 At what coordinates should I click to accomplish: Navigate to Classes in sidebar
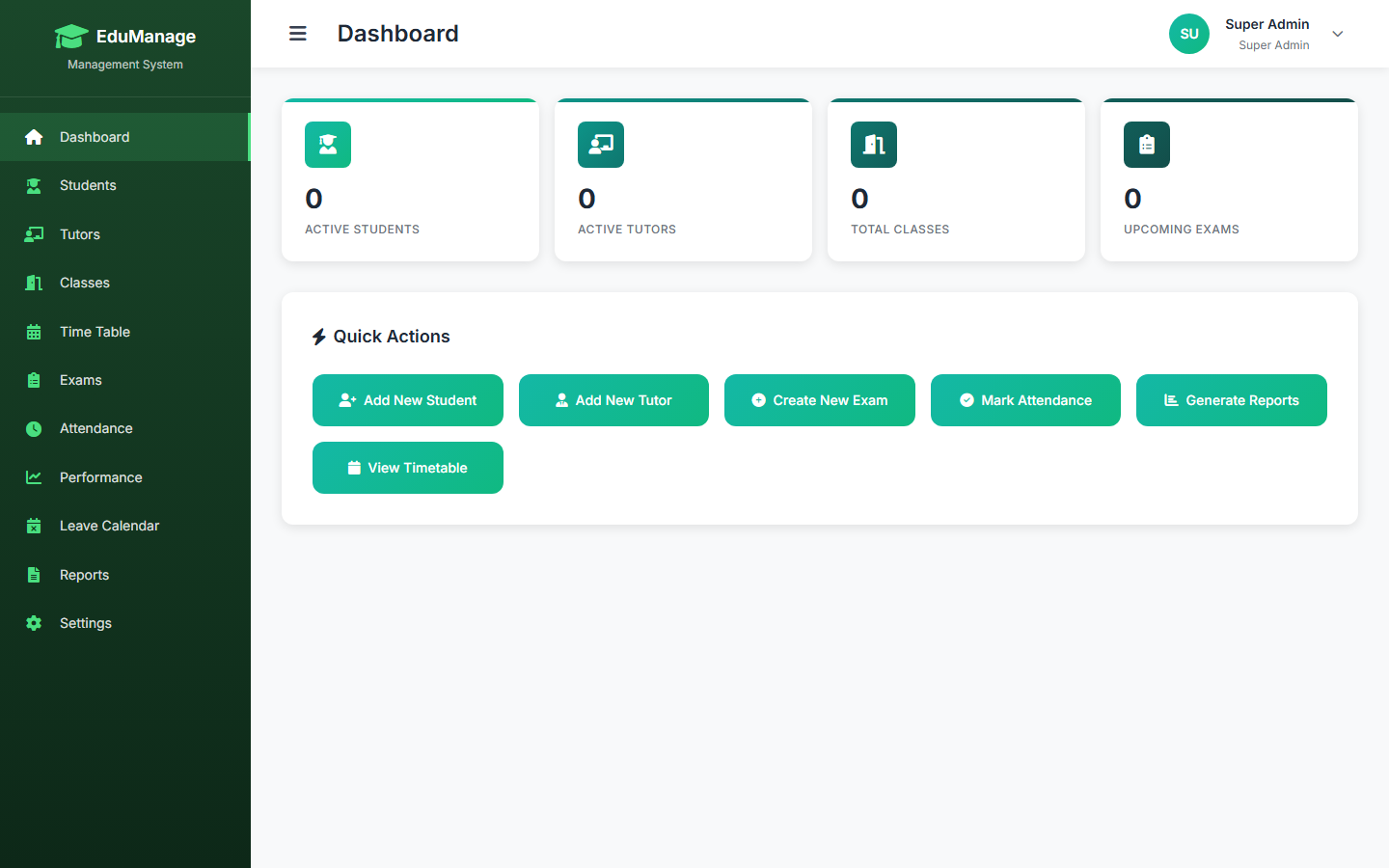(125, 283)
